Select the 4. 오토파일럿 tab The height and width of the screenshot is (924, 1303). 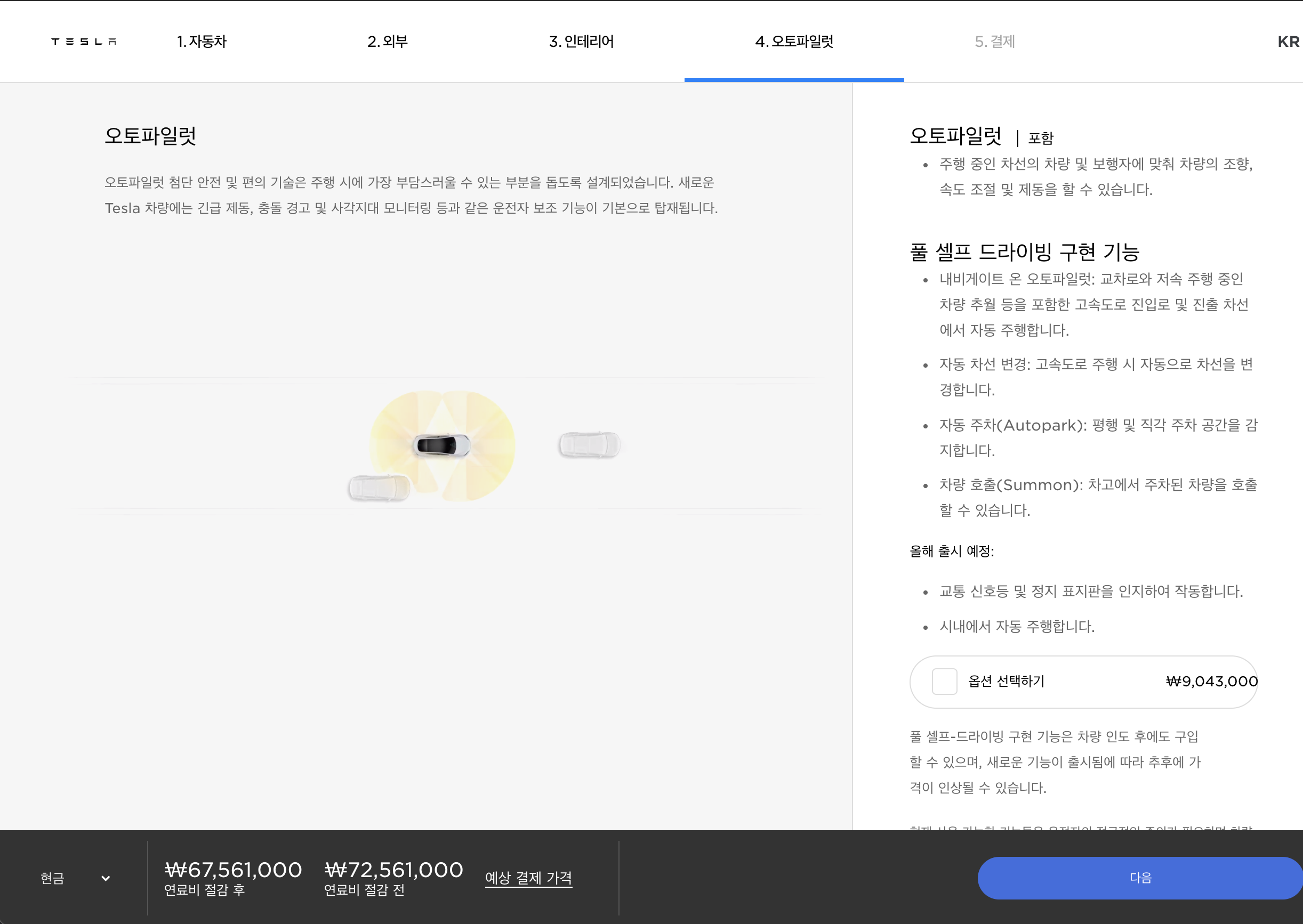[793, 42]
